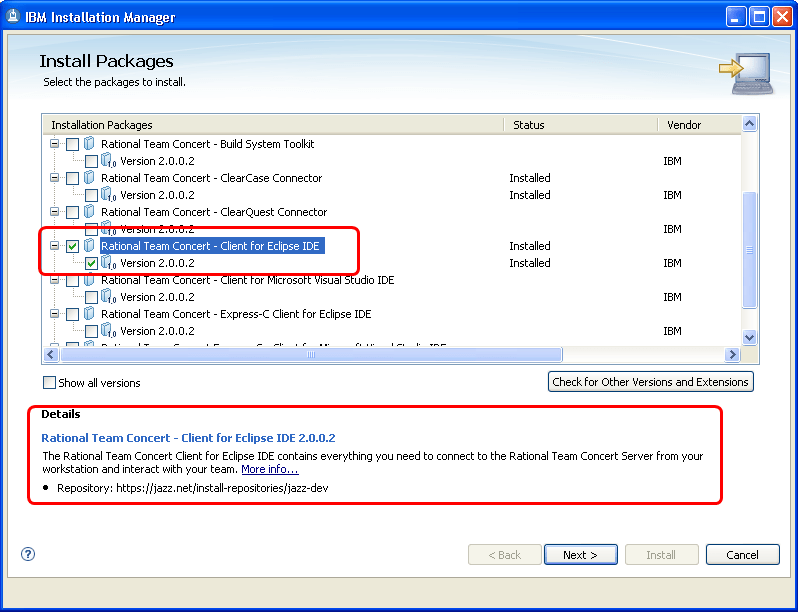This screenshot has width=798, height=612.
Task: Click the Cancel button
Action: [x=743, y=555]
